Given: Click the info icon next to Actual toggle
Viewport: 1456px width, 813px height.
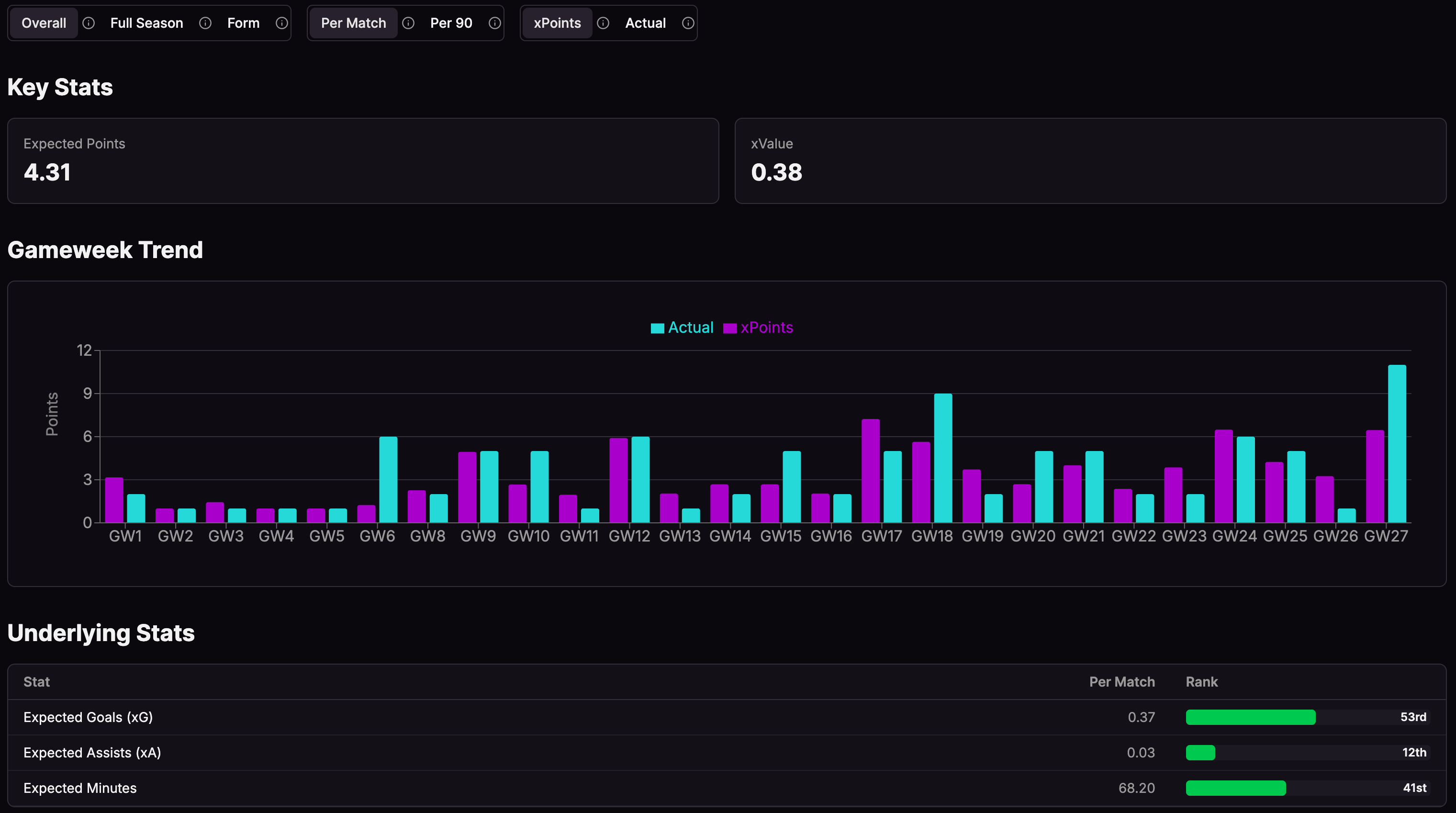Looking at the screenshot, I should click(x=688, y=23).
